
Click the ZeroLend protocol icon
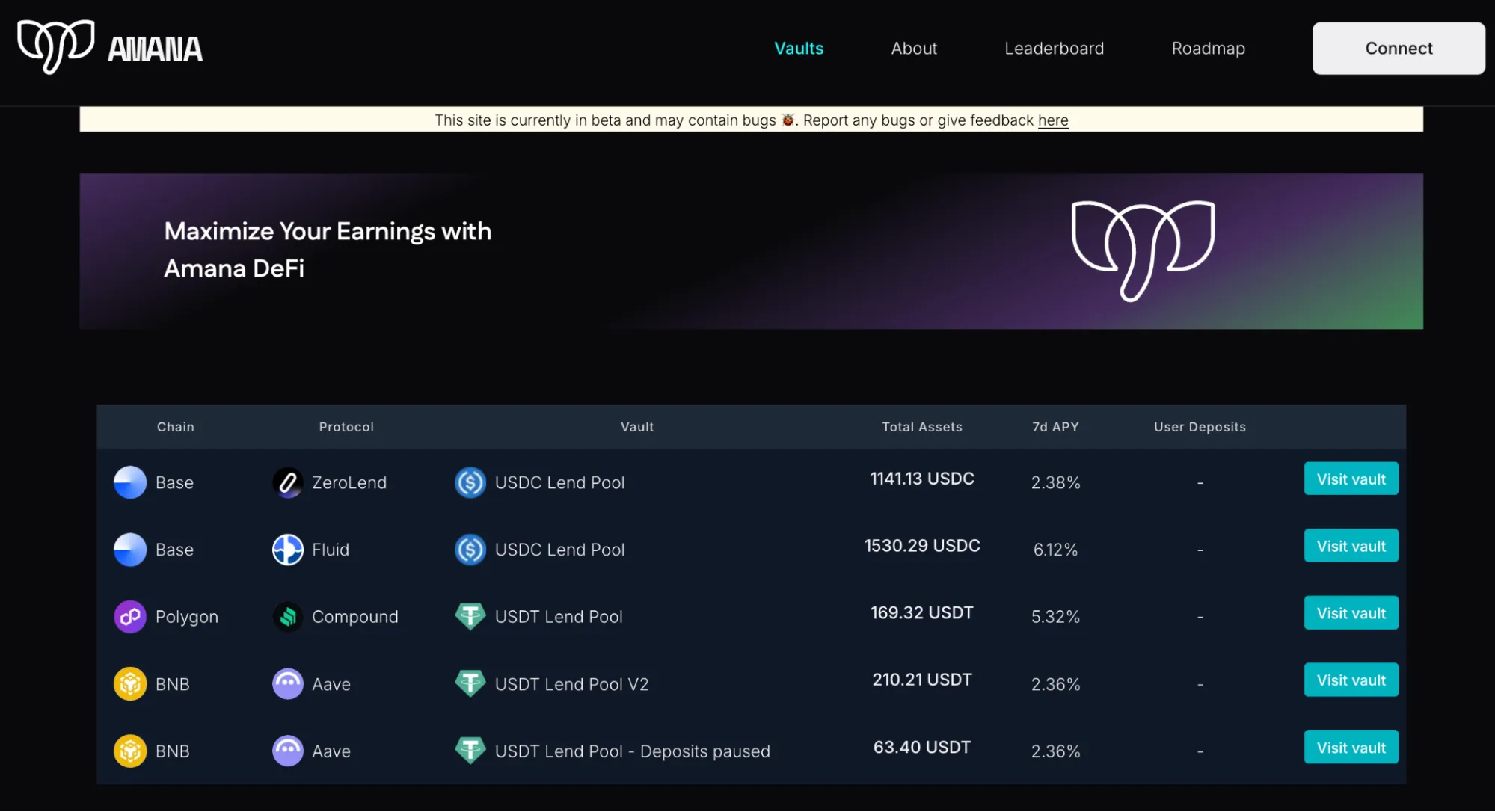(288, 482)
